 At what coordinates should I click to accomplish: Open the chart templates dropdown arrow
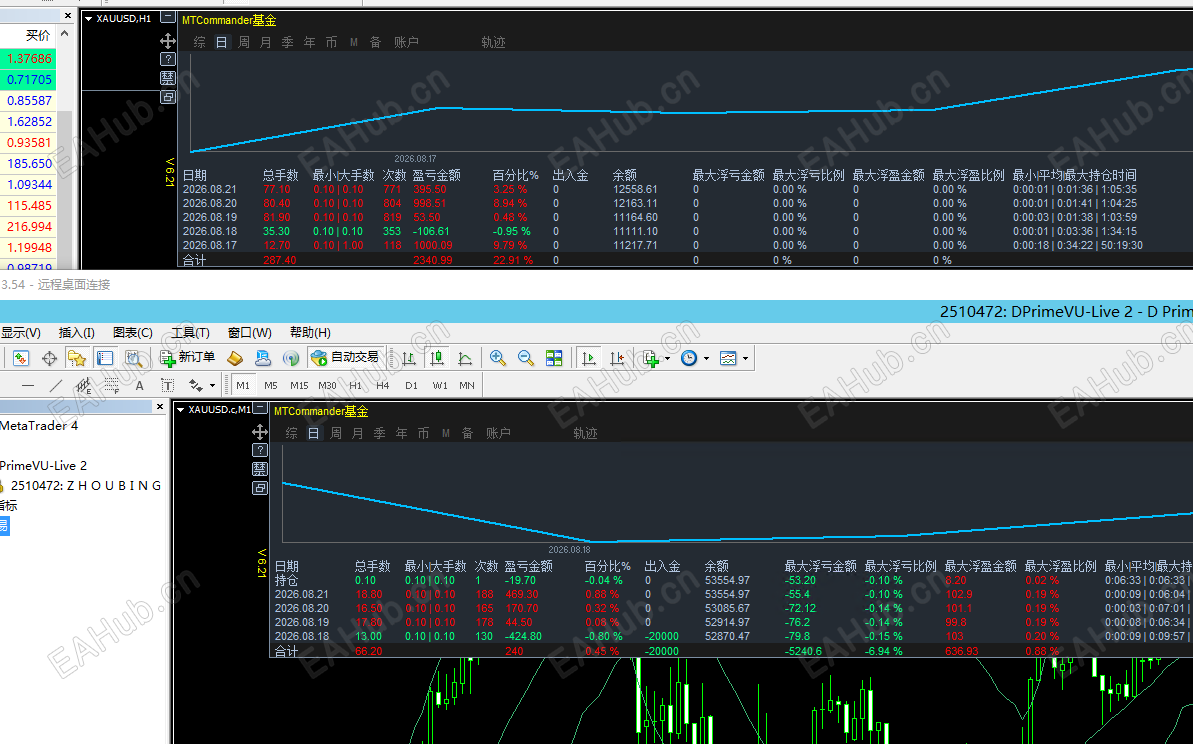point(745,358)
